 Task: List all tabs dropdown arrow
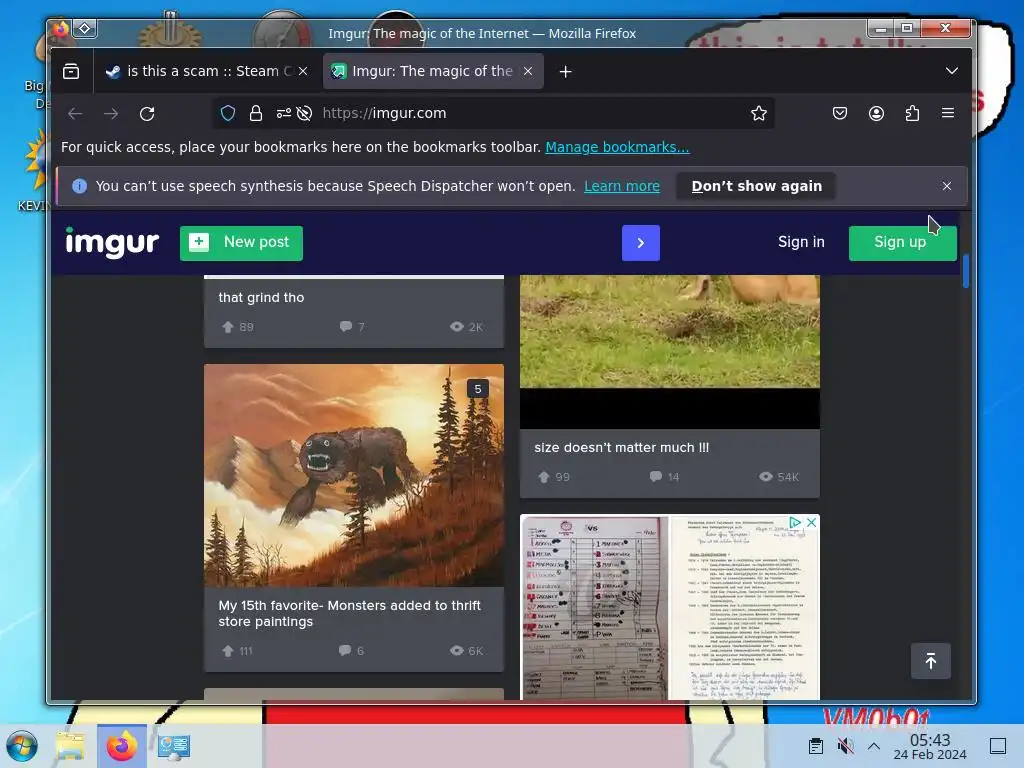[x=952, y=71]
